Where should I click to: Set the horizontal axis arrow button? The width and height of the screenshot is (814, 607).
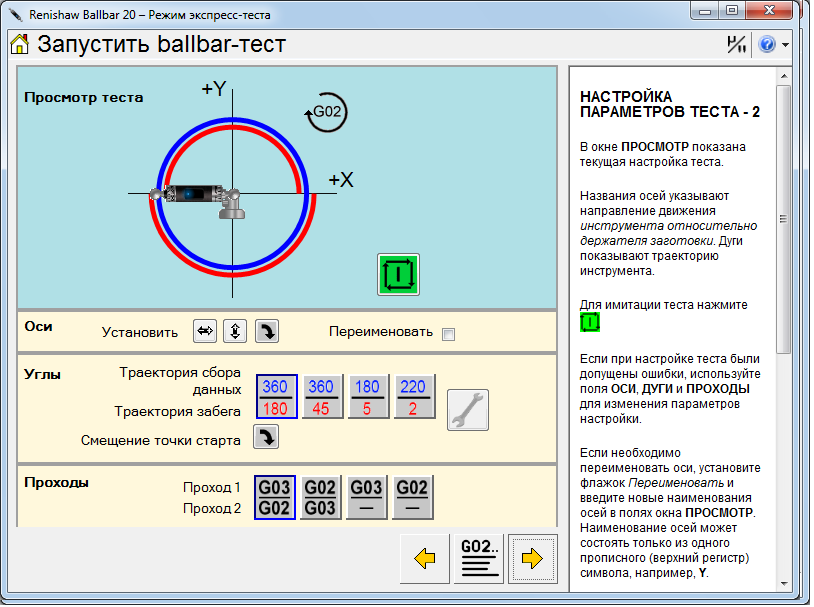[205, 331]
